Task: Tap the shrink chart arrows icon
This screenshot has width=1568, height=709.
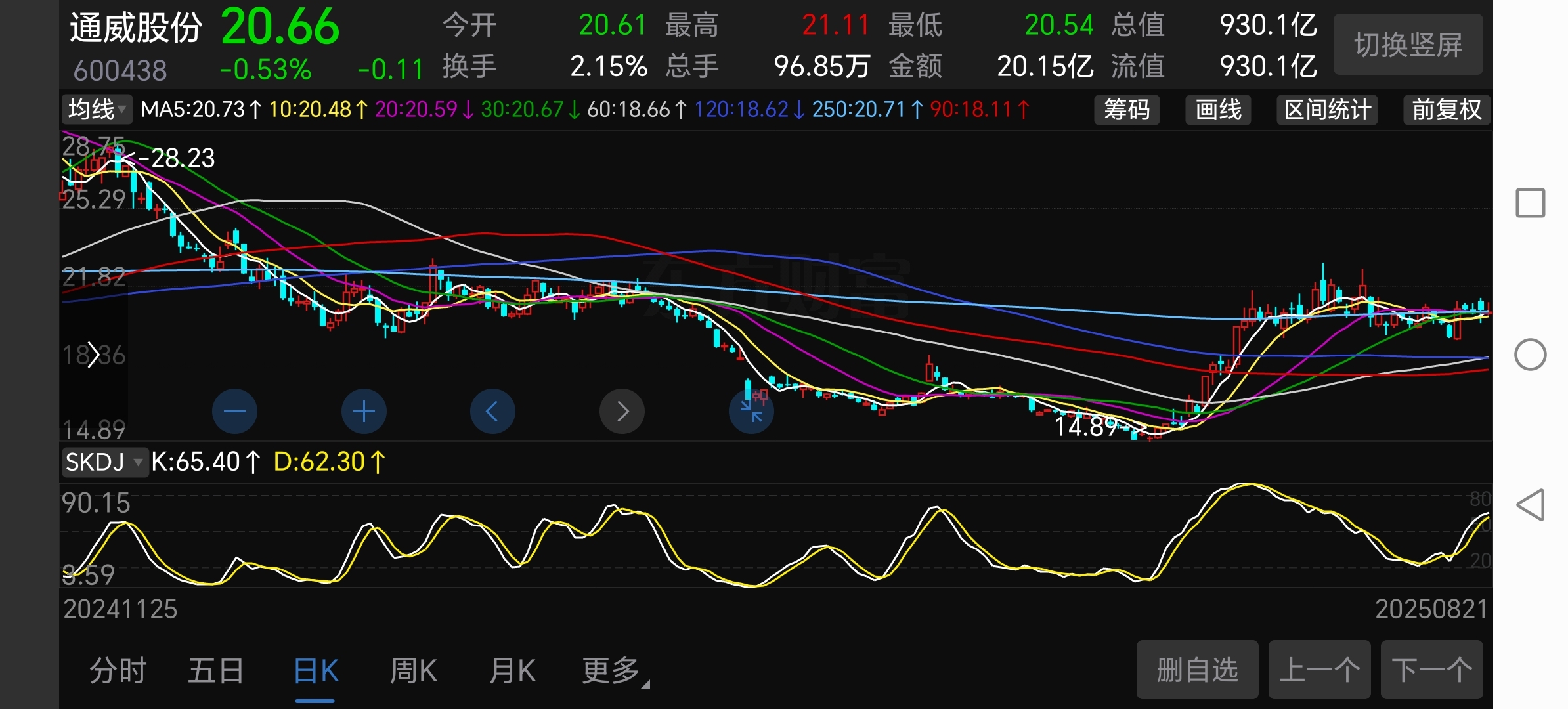Action: (751, 412)
